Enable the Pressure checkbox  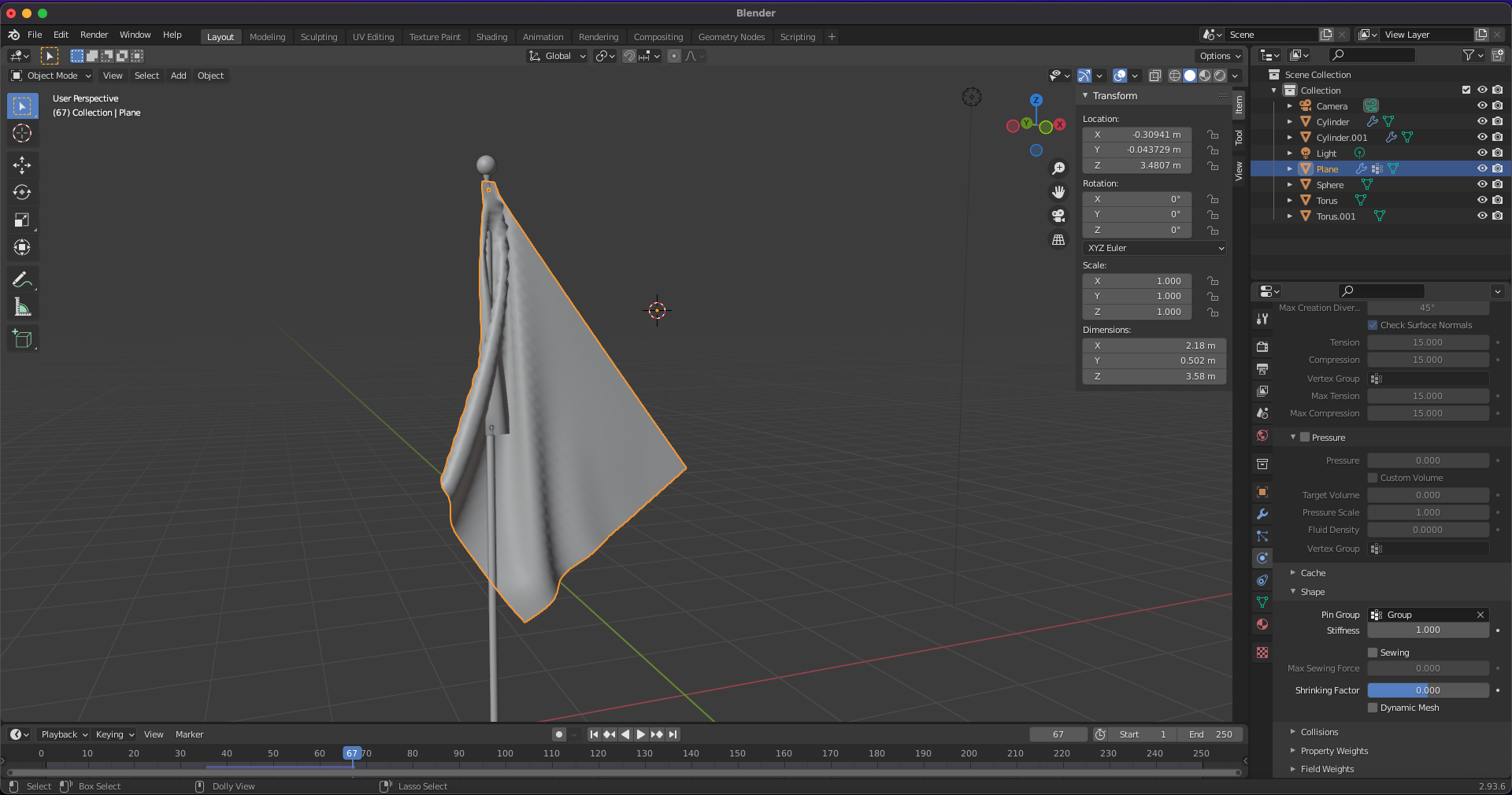pyautogui.click(x=1305, y=438)
